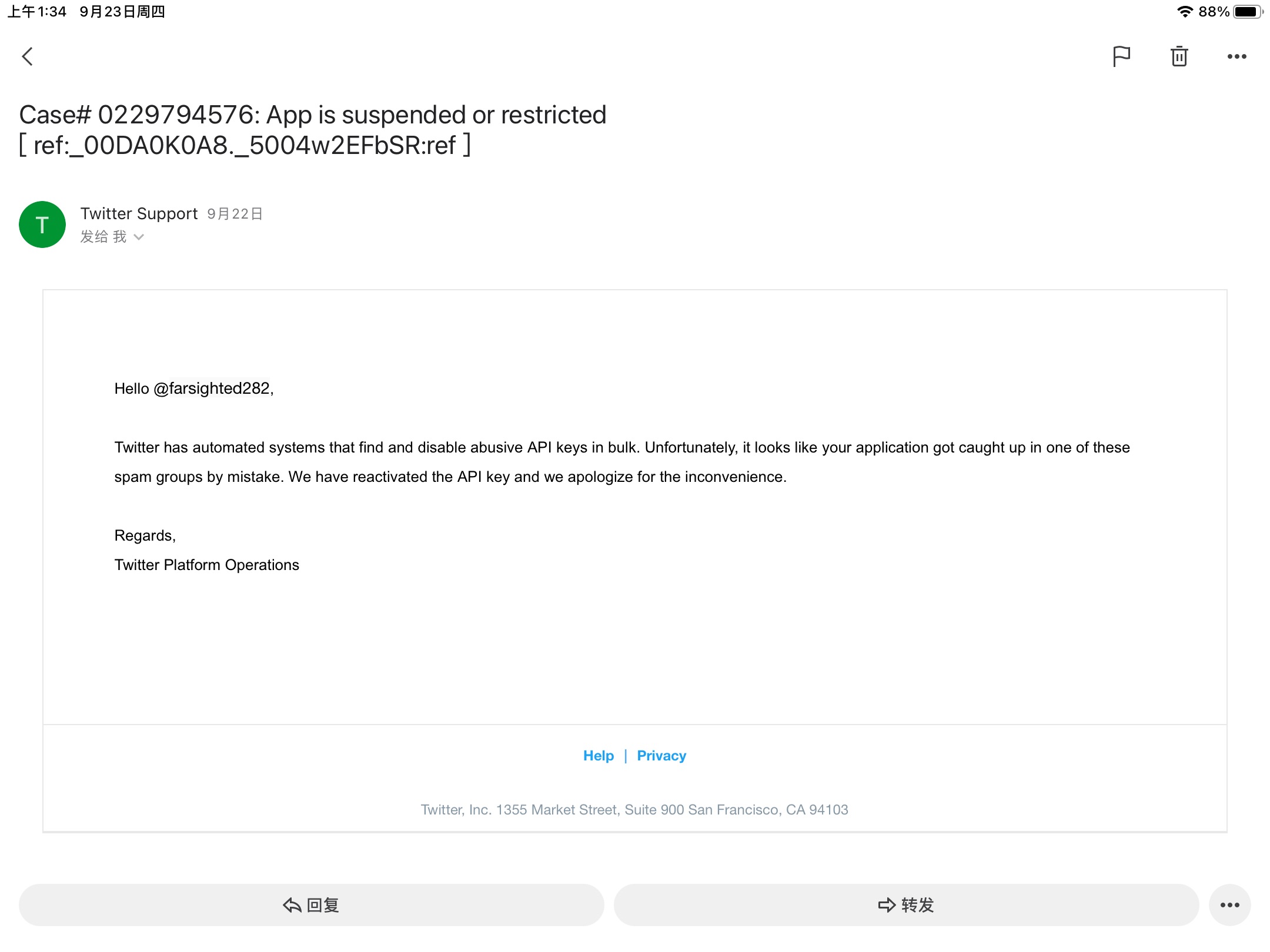The height and width of the screenshot is (952, 1270).
Task: Open bottom-right more actions button
Action: click(1229, 905)
